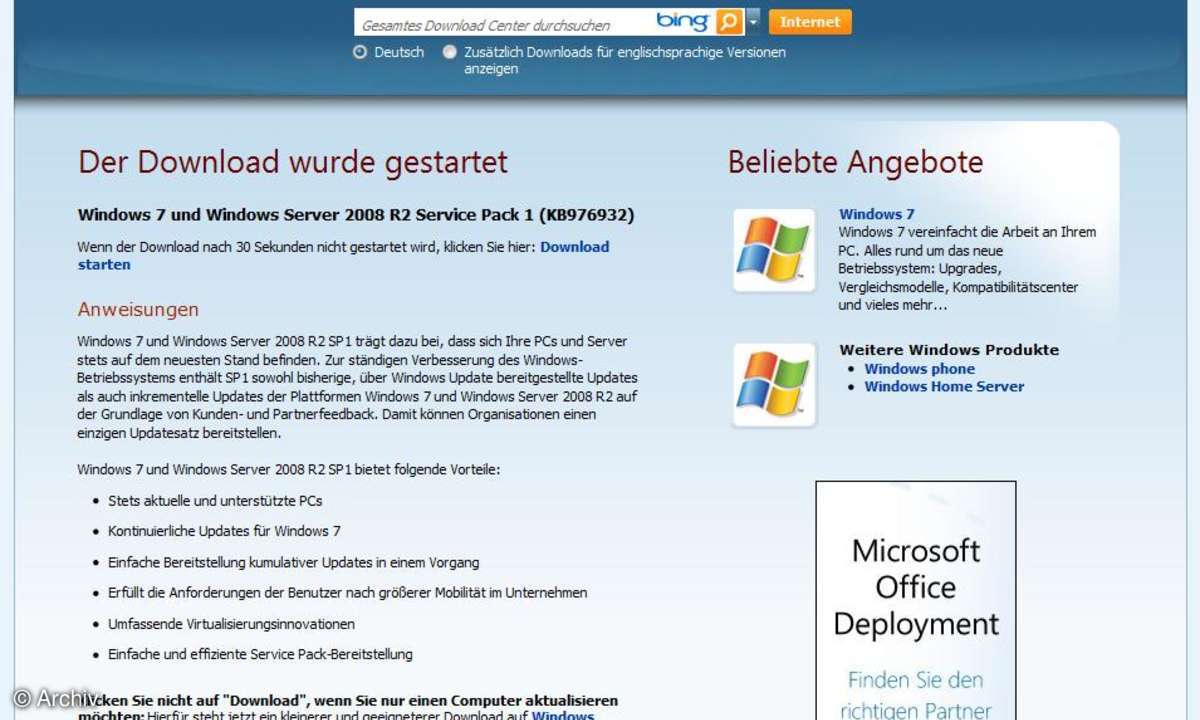Click bullet "Einfache und effiziente Service Pack-Bereitstellung"
1200x720 pixels.
click(260, 655)
